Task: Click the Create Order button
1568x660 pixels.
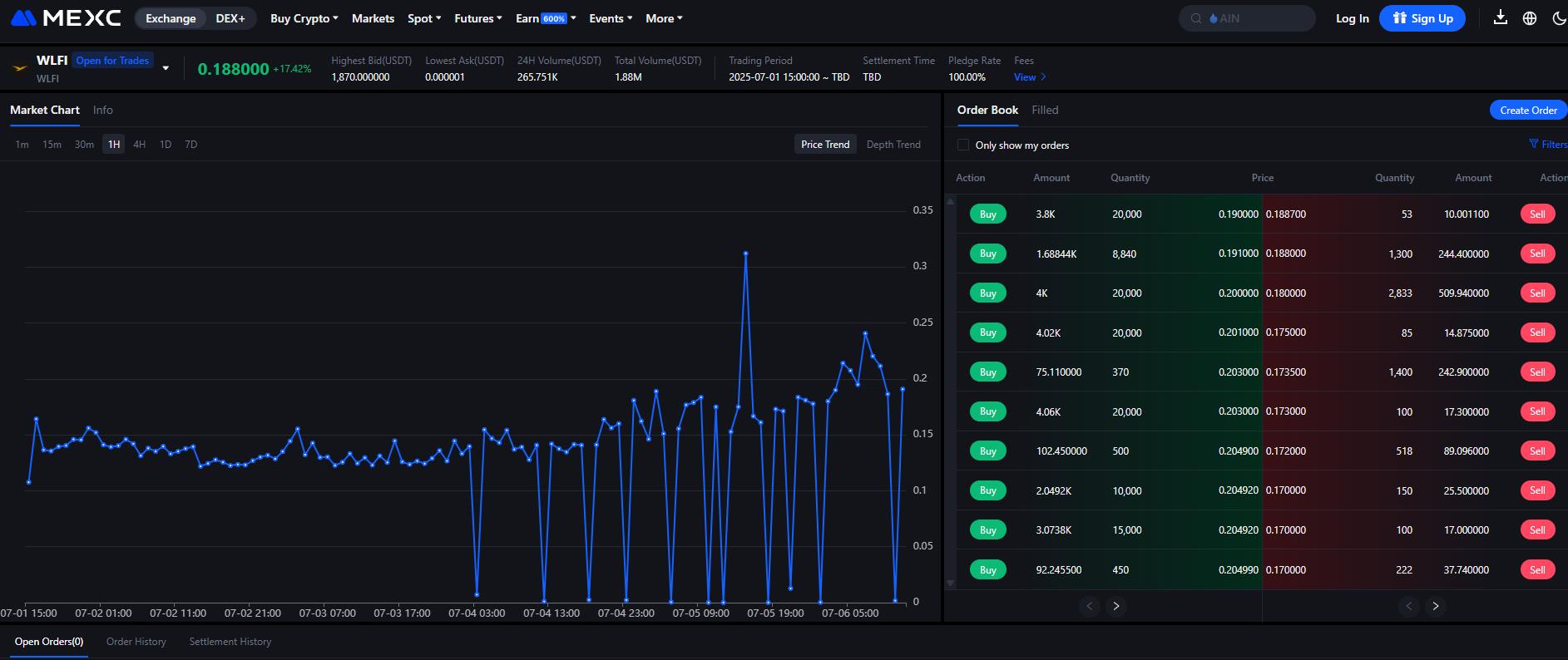Action: 1529,110
